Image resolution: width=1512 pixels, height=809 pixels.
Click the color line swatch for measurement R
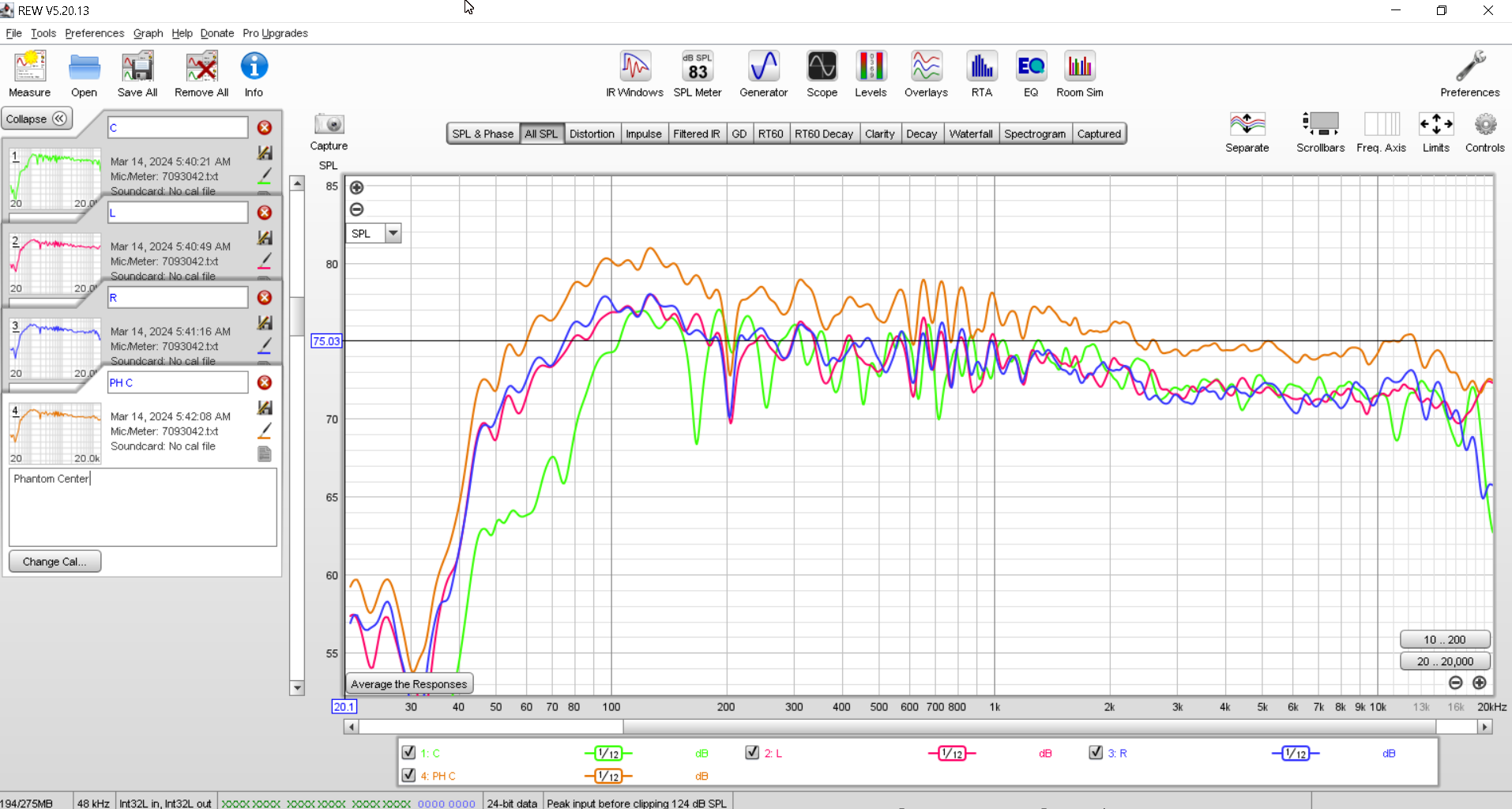point(265,346)
